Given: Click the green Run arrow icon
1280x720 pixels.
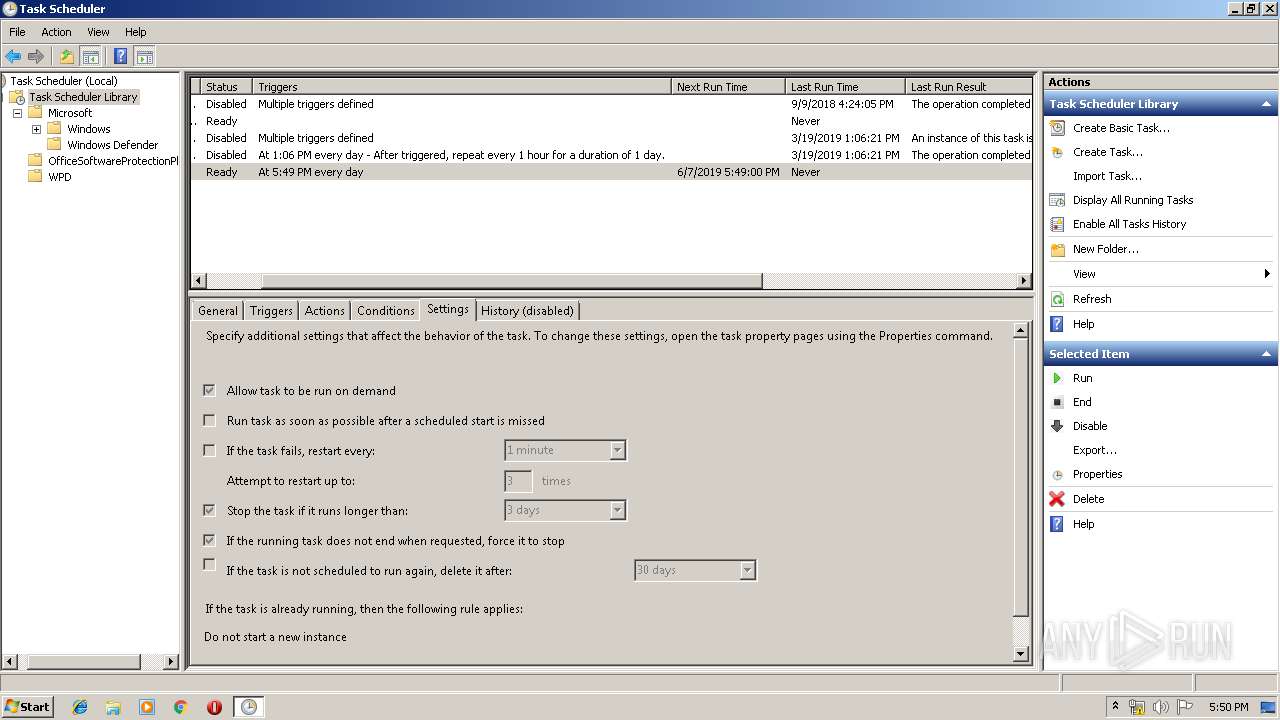Looking at the screenshot, I should click(x=1057, y=378).
